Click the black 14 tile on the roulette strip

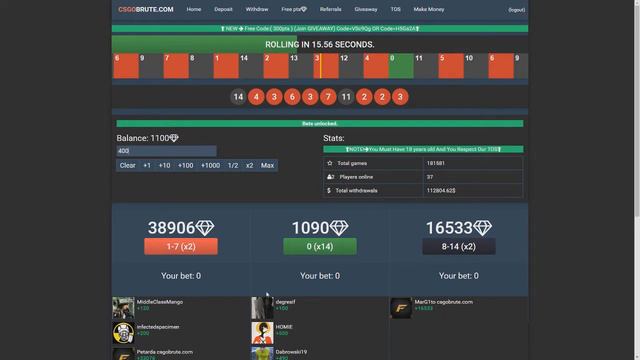(x=251, y=66)
